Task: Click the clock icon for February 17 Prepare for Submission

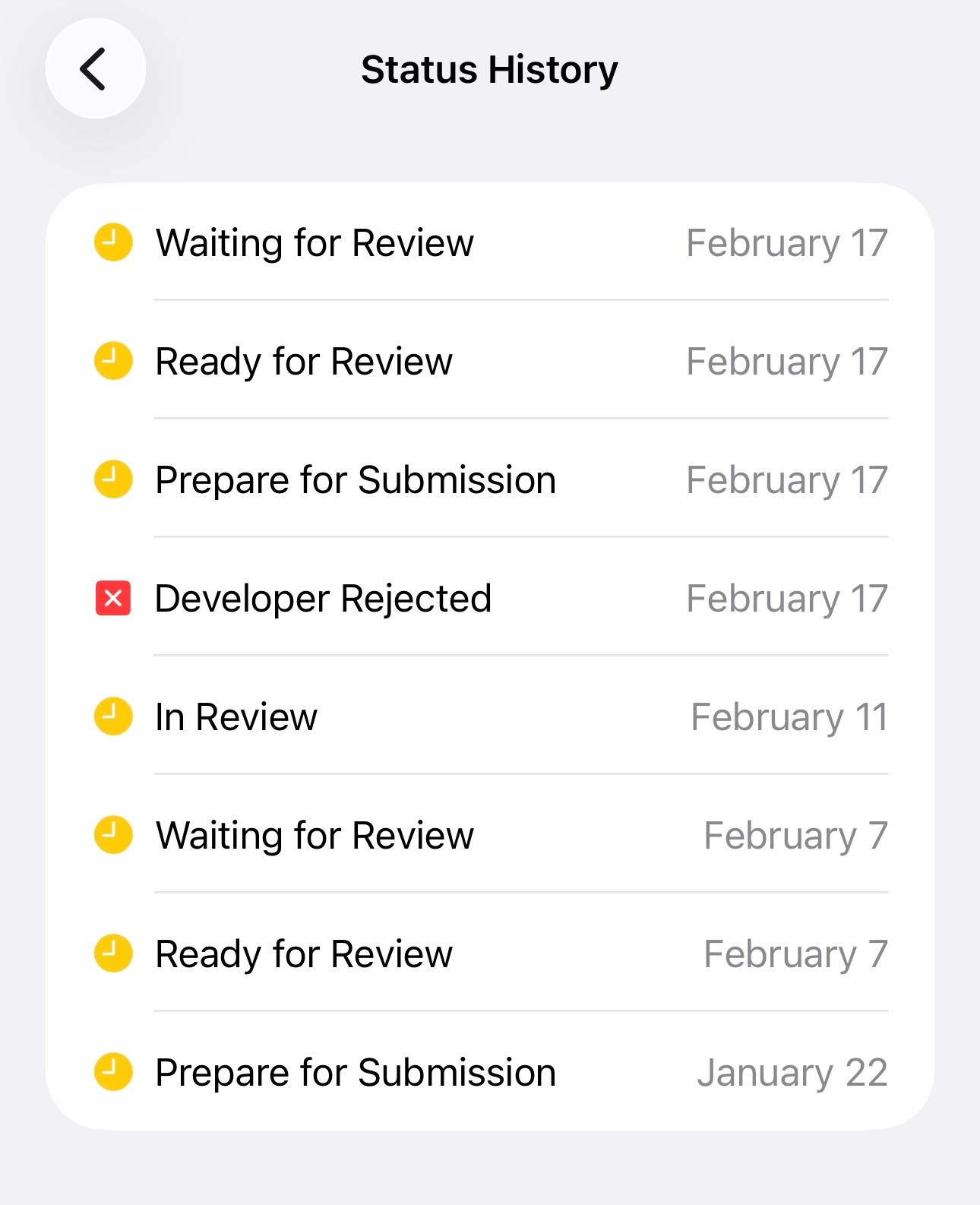Action: (x=113, y=479)
